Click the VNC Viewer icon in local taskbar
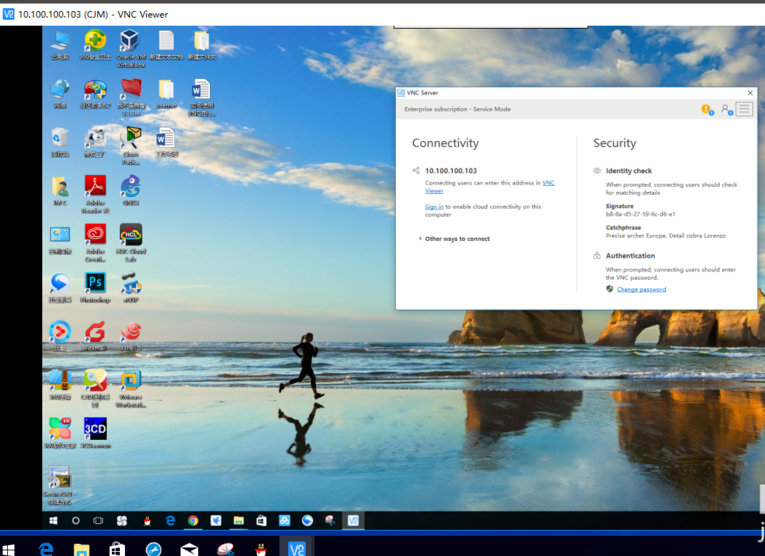This screenshot has width=765, height=556. point(296,548)
